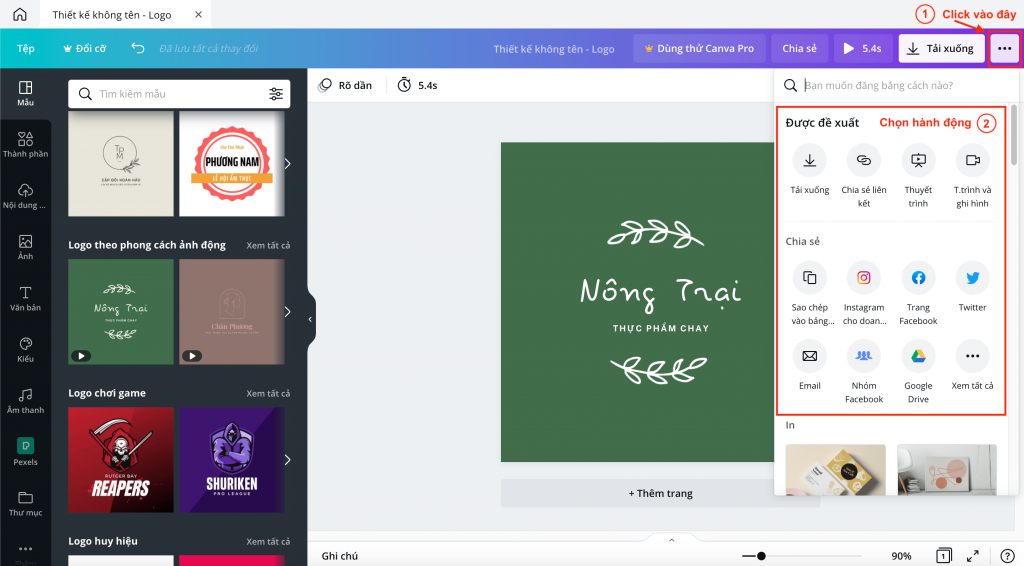Choose the Chia sẻ liên kết link icon
Image resolution: width=1024 pixels, height=566 pixels.
pos(864,160)
